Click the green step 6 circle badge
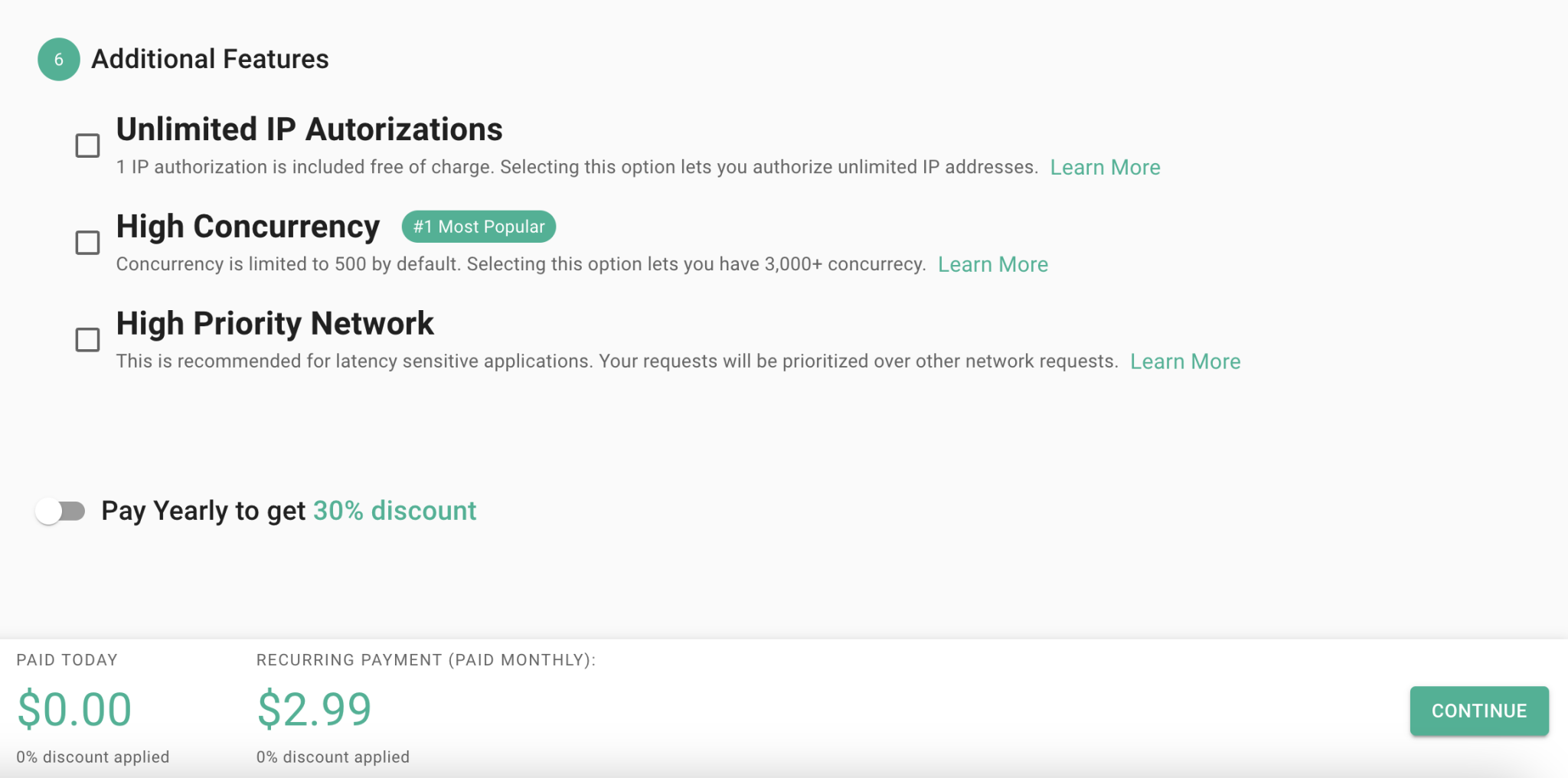This screenshot has height=778, width=1568. click(x=59, y=60)
